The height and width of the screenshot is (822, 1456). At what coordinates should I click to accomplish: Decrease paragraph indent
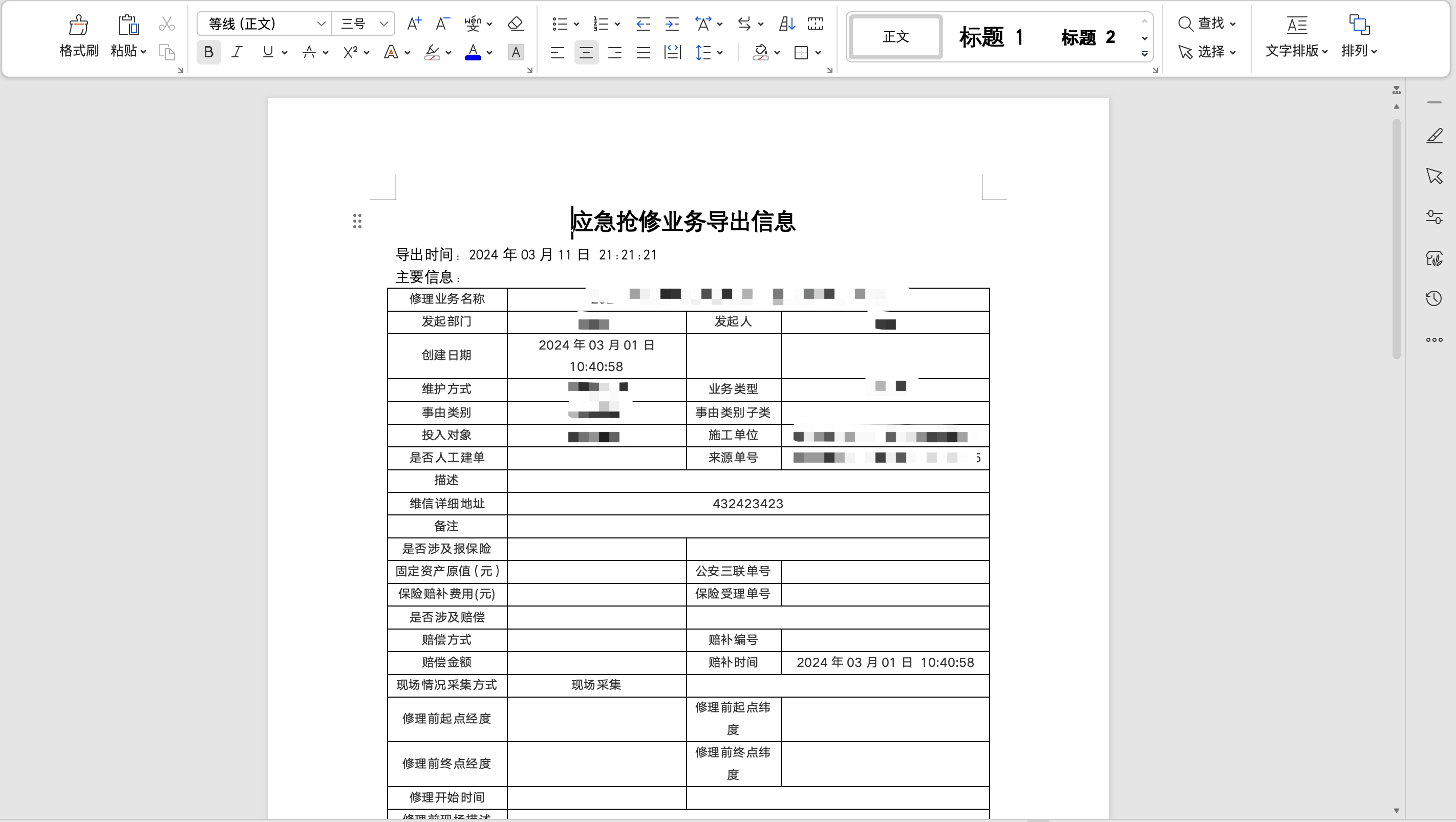643,24
